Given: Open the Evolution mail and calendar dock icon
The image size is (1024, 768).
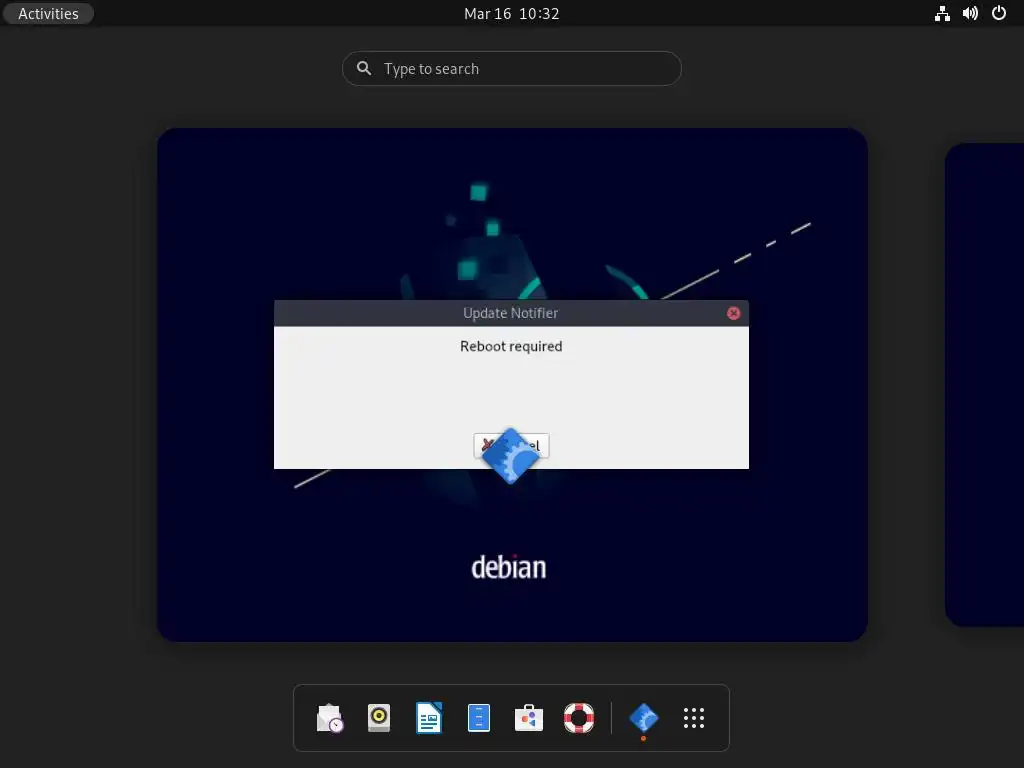Looking at the screenshot, I should [330, 718].
